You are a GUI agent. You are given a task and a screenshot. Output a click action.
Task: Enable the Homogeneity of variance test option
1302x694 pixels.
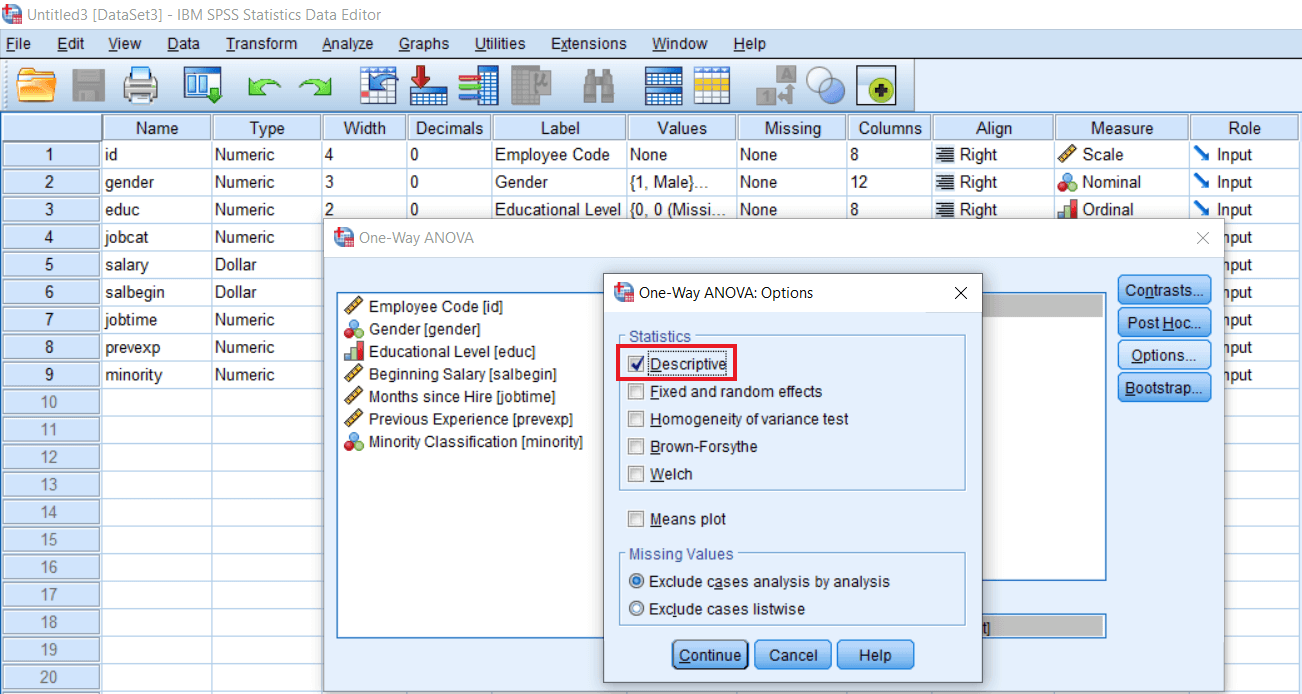[636, 419]
